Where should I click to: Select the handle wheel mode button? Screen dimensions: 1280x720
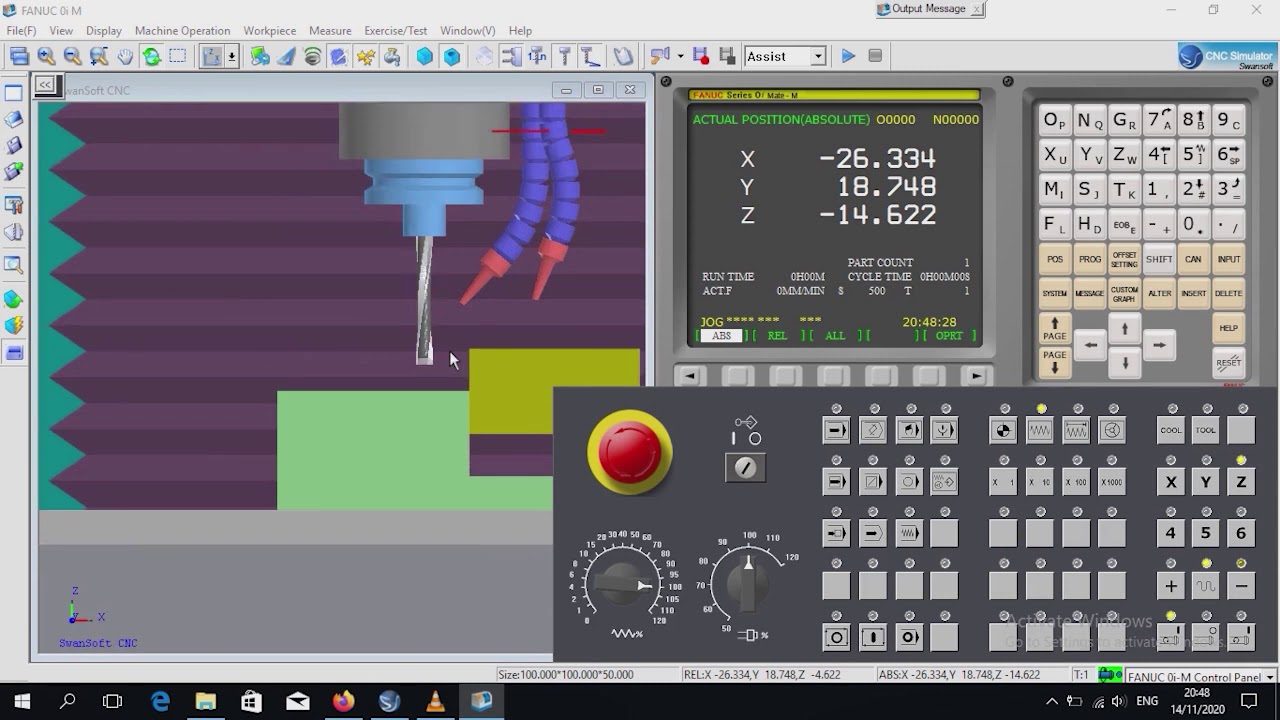click(x=1112, y=430)
